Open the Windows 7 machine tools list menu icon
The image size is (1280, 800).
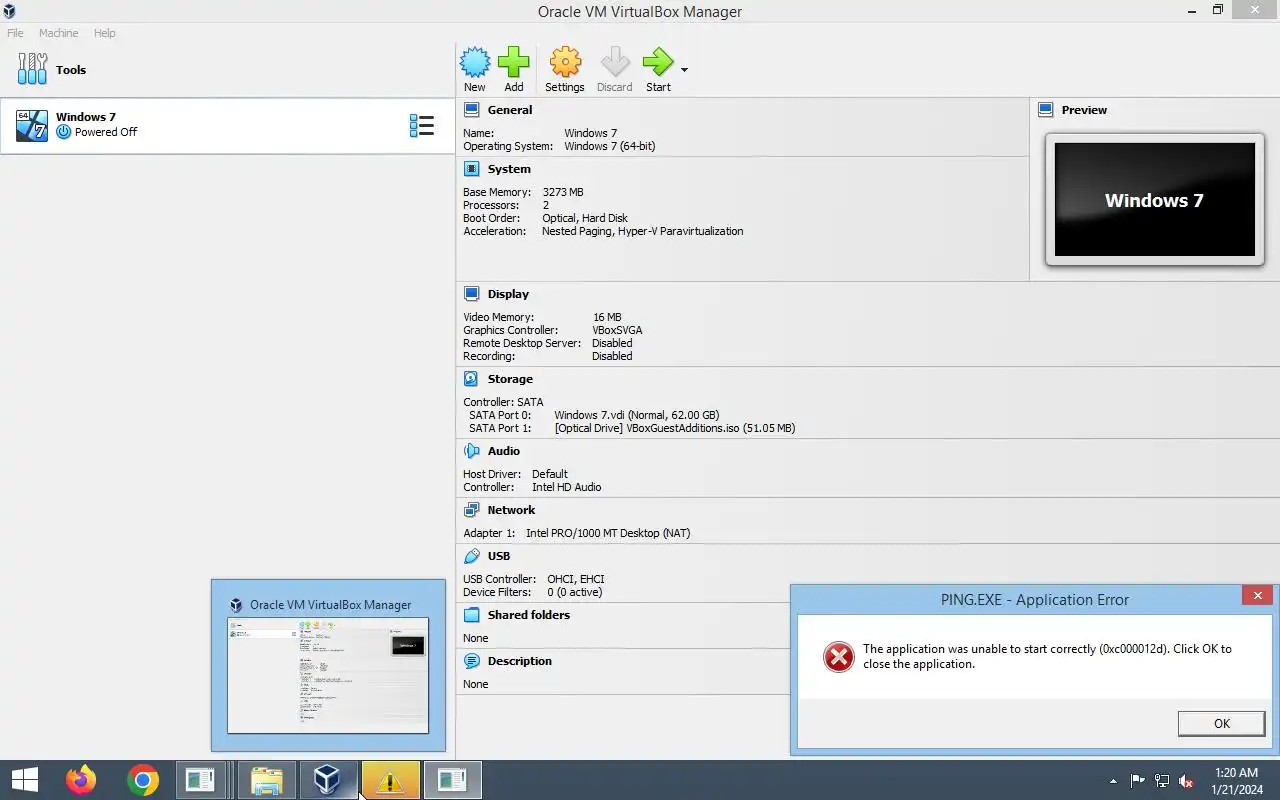coord(422,126)
